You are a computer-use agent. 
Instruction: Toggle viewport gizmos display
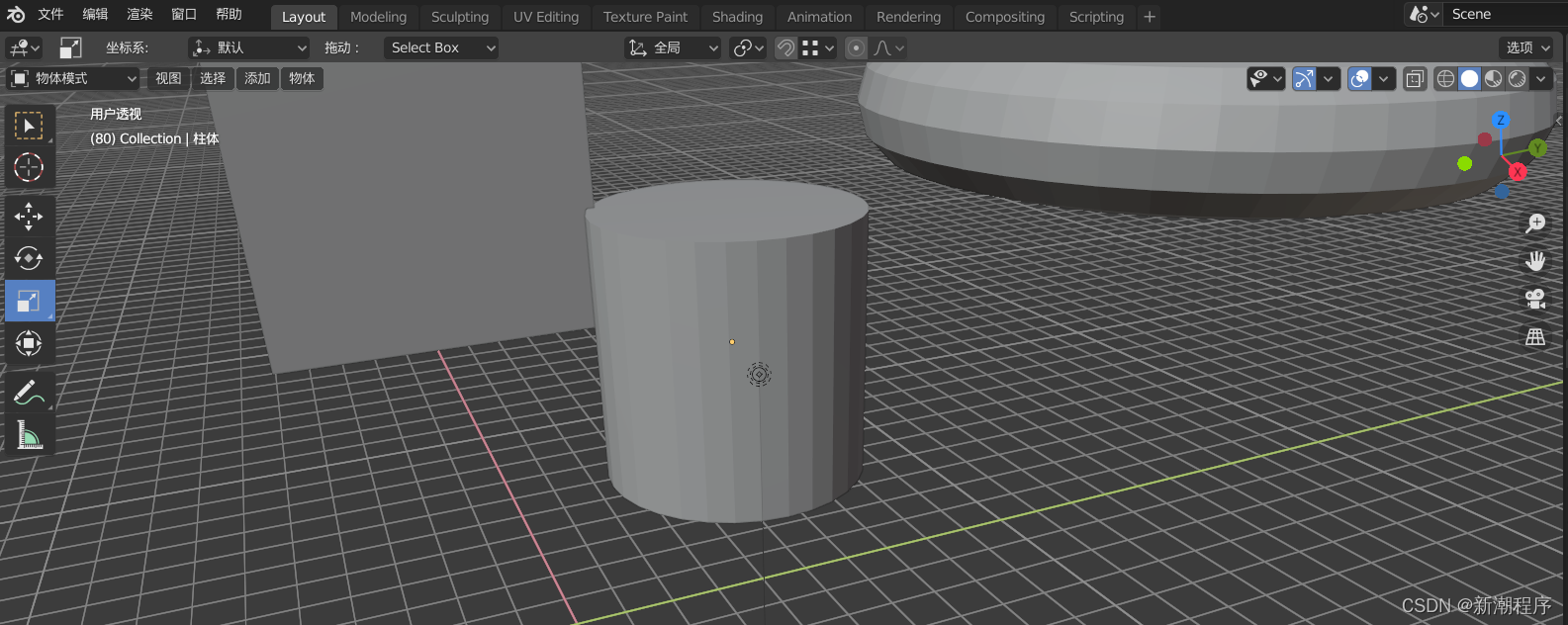1305,78
